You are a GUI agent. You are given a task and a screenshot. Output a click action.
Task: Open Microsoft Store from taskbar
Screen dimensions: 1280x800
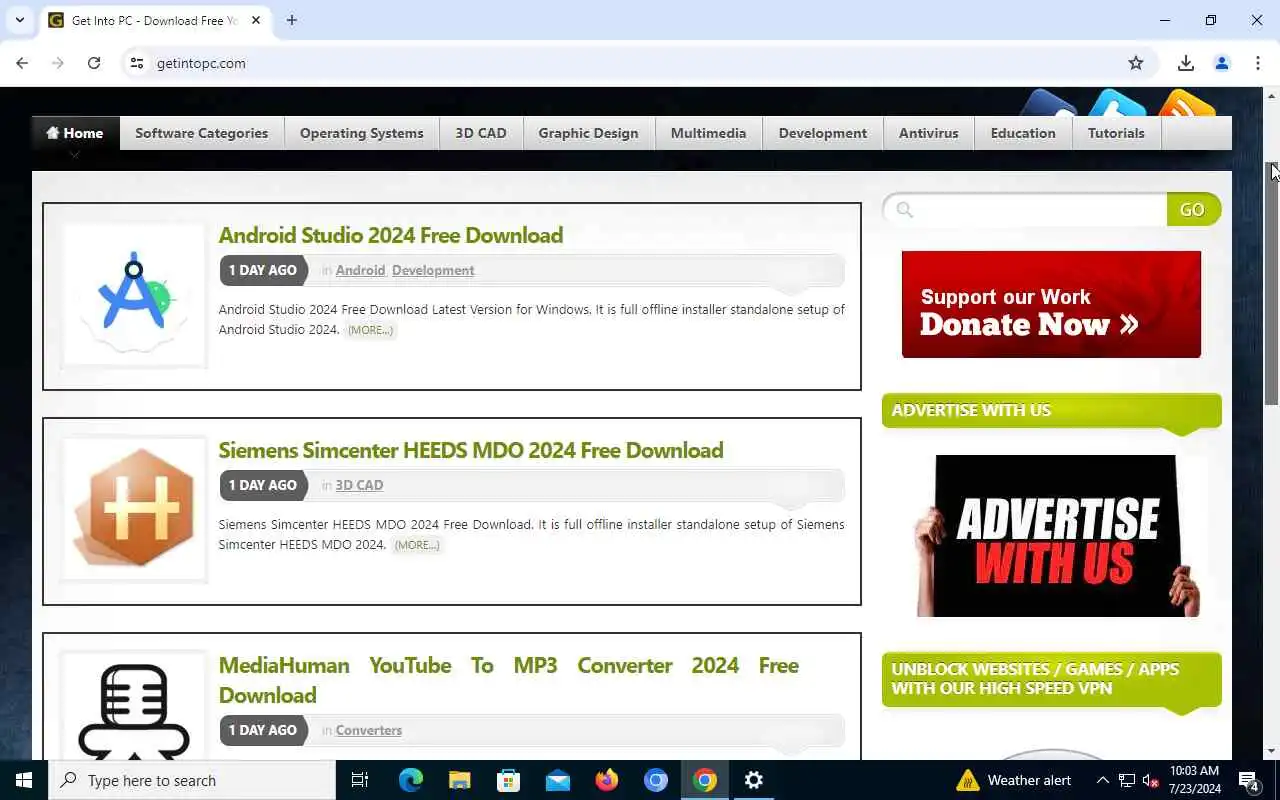click(x=509, y=780)
